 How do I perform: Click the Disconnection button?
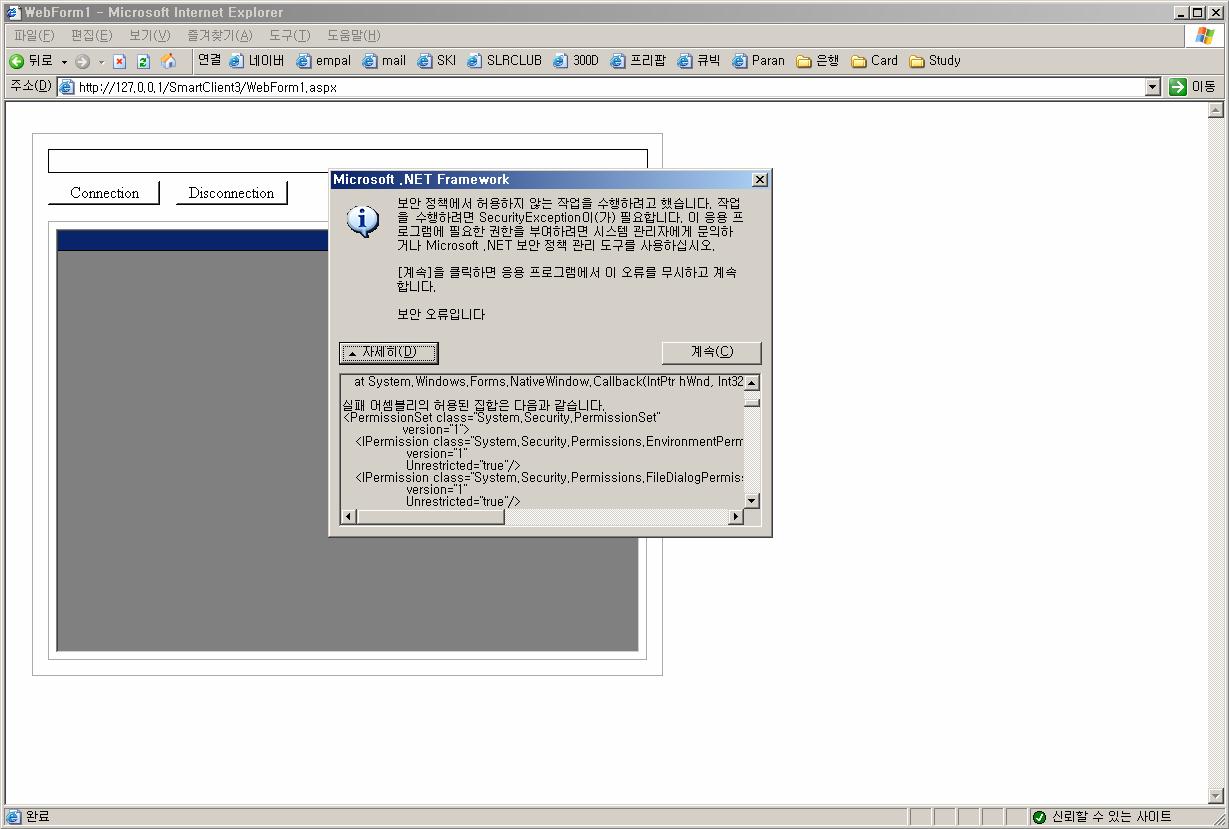[x=231, y=193]
